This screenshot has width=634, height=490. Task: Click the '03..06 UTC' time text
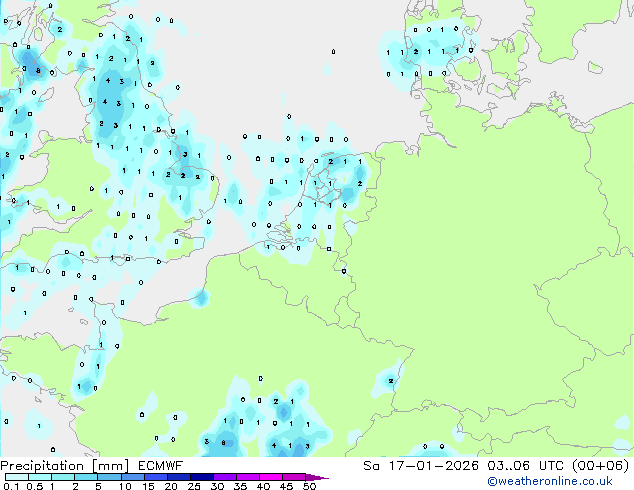[x=525, y=466]
